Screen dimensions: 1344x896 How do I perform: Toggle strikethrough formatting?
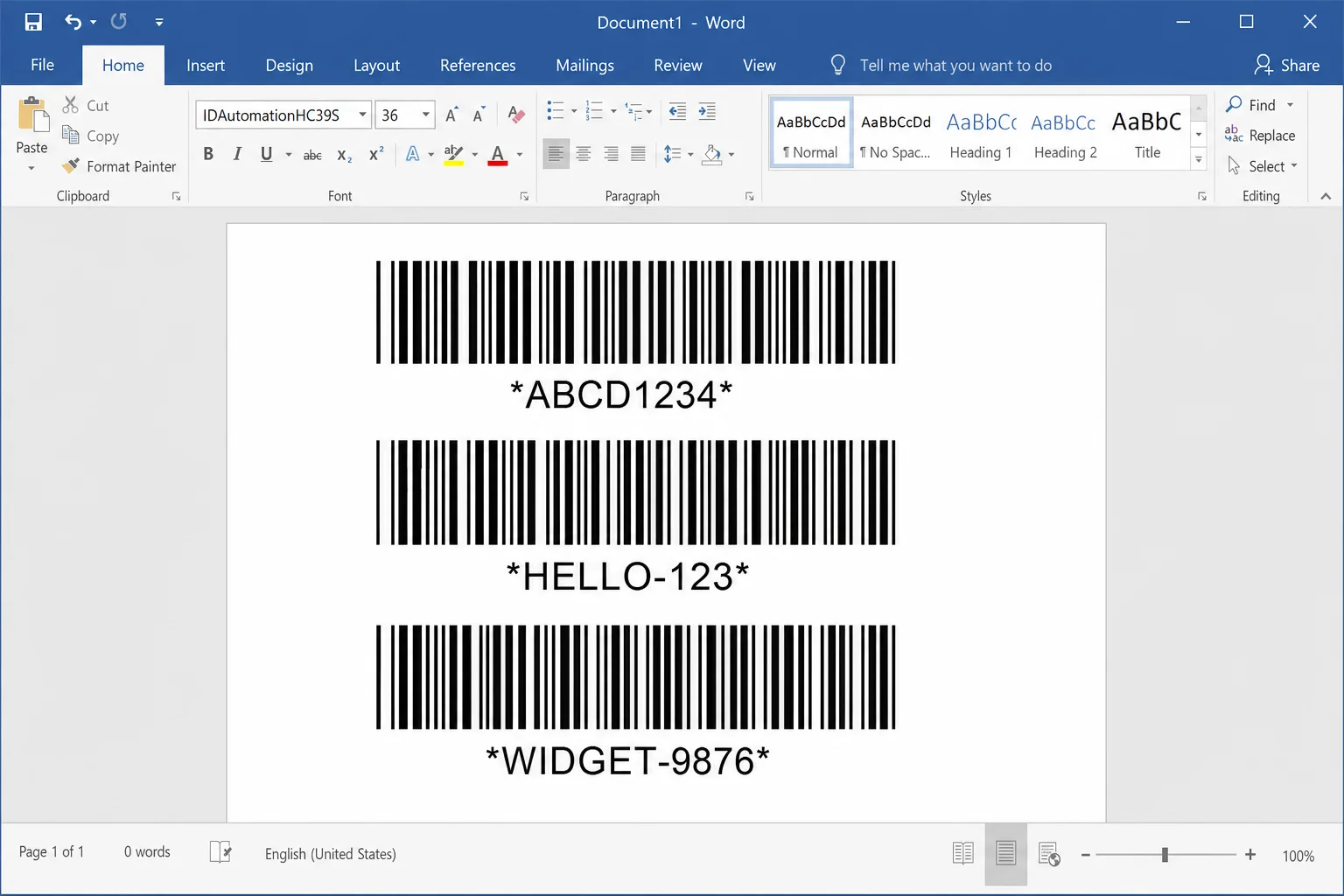pyautogui.click(x=312, y=156)
